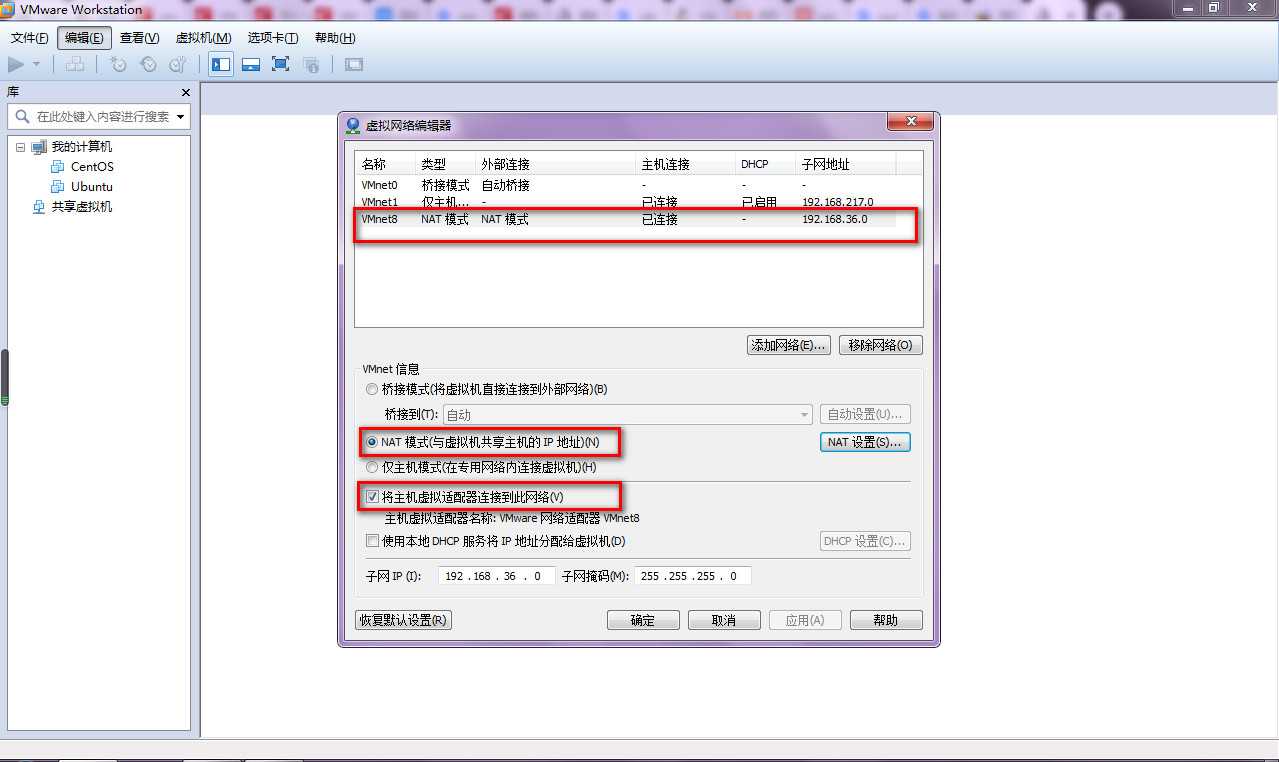The width and height of the screenshot is (1279, 762).
Task: Select the Ubuntu virtual machine
Action: 92,187
